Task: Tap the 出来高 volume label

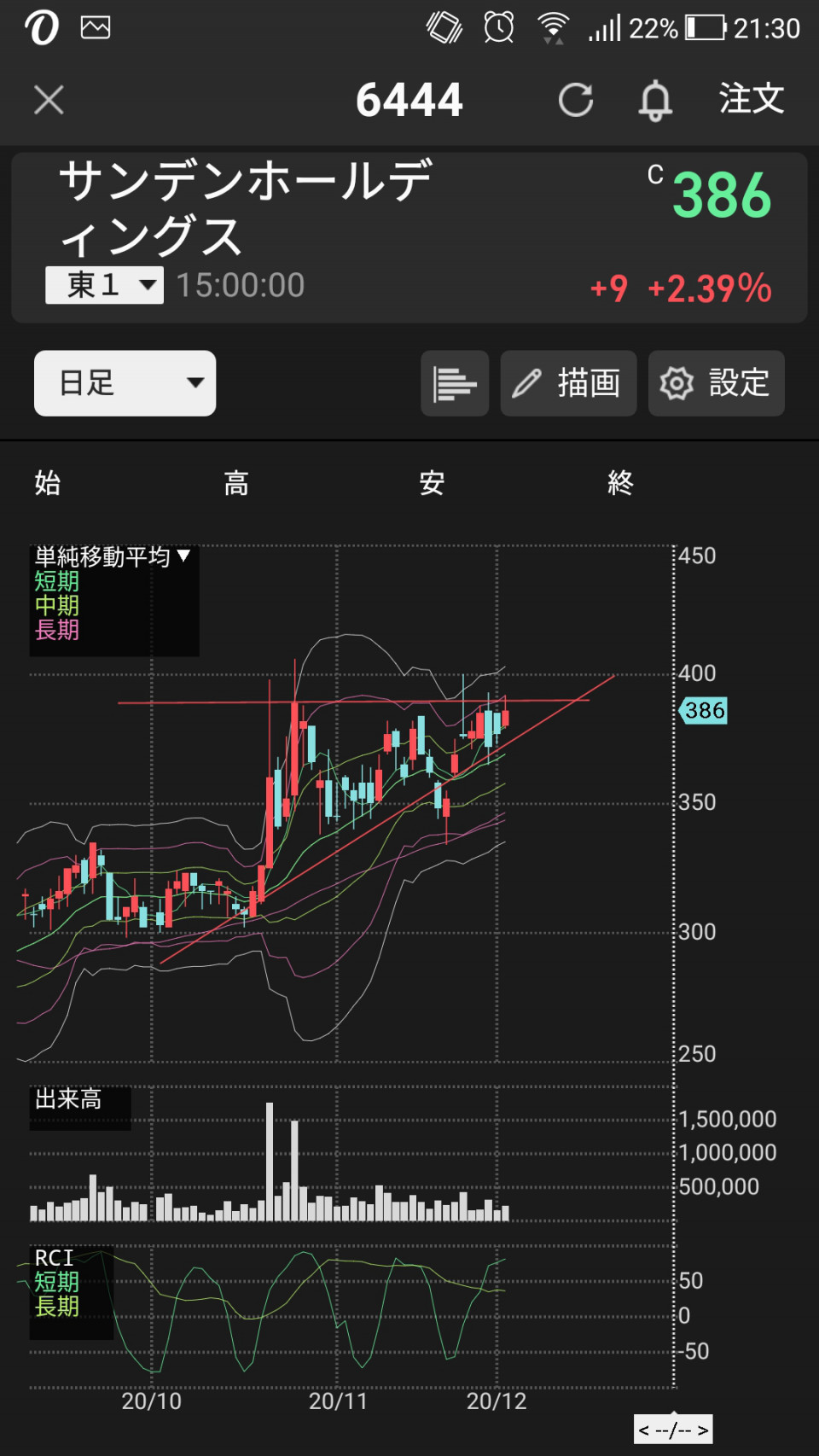Action: pos(68,1099)
